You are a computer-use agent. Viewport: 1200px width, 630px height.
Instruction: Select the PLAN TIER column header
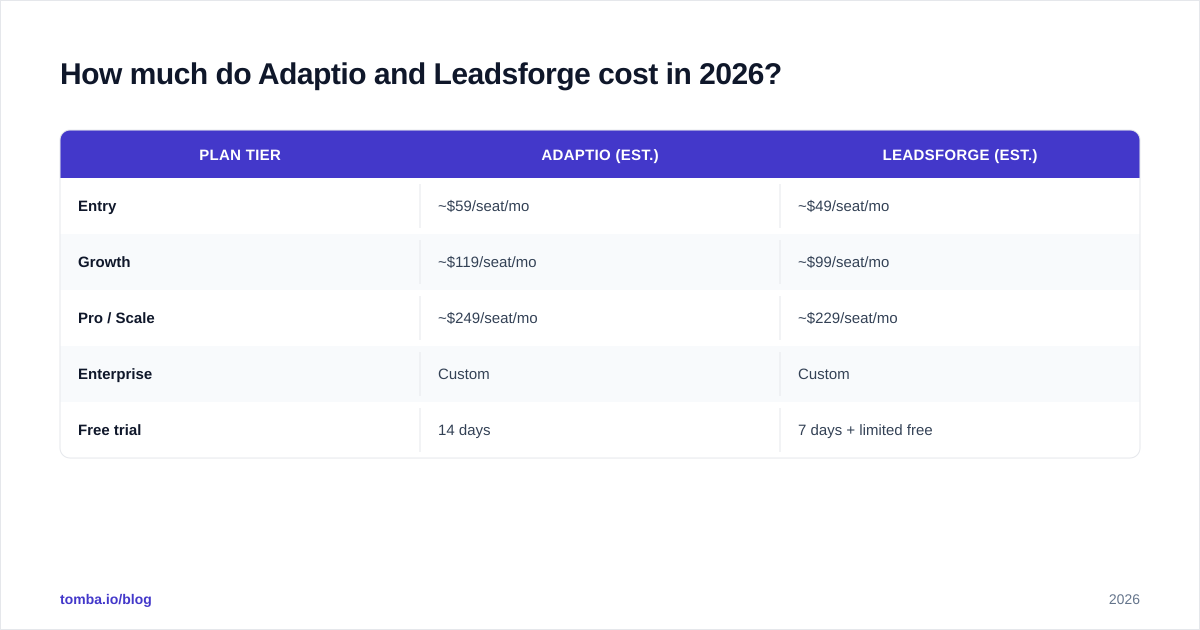pyautogui.click(x=240, y=155)
